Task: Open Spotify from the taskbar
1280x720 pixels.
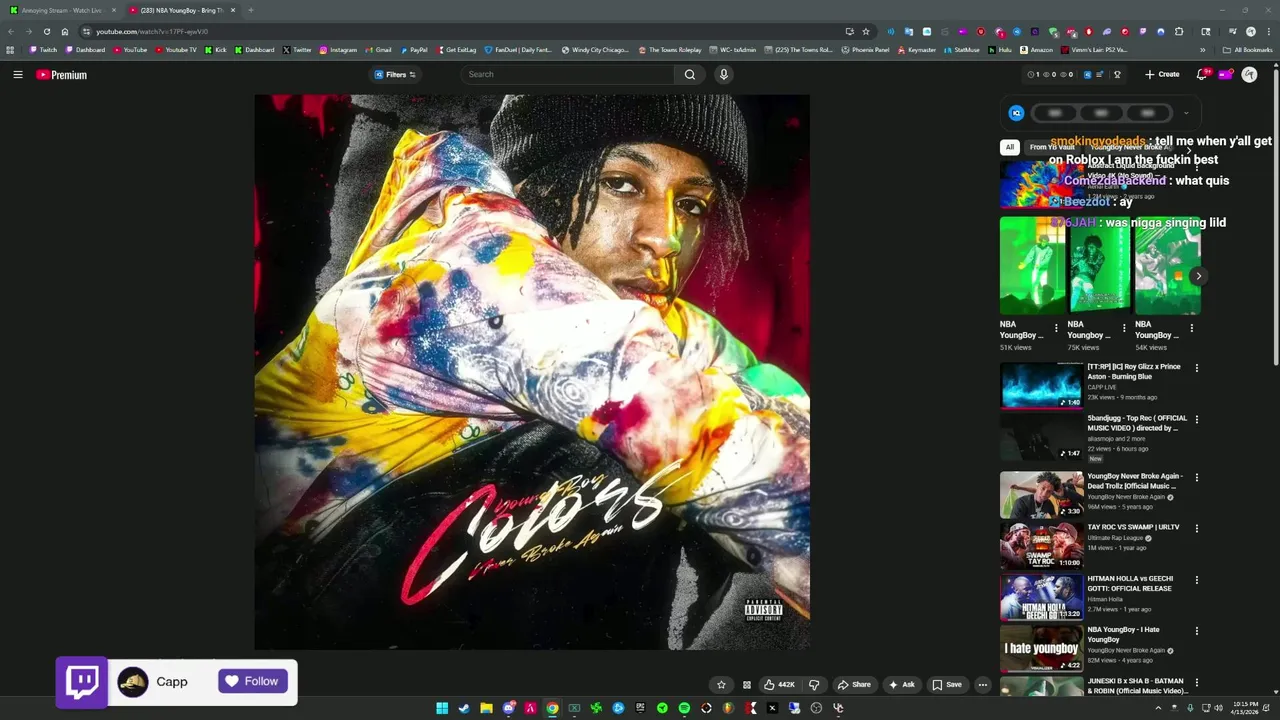Action: [684, 708]
